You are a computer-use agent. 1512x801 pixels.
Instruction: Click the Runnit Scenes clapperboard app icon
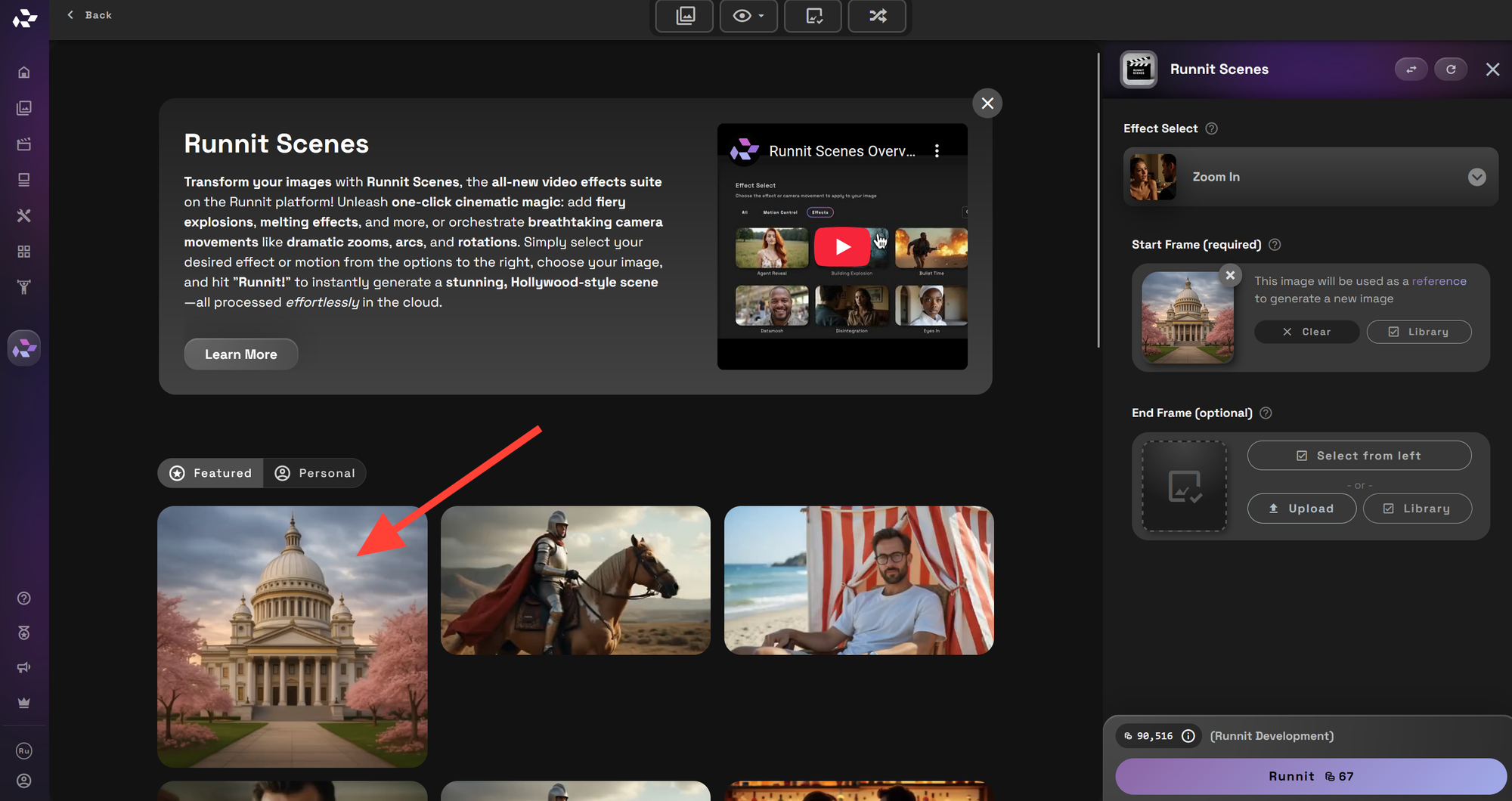point(1139,70)
